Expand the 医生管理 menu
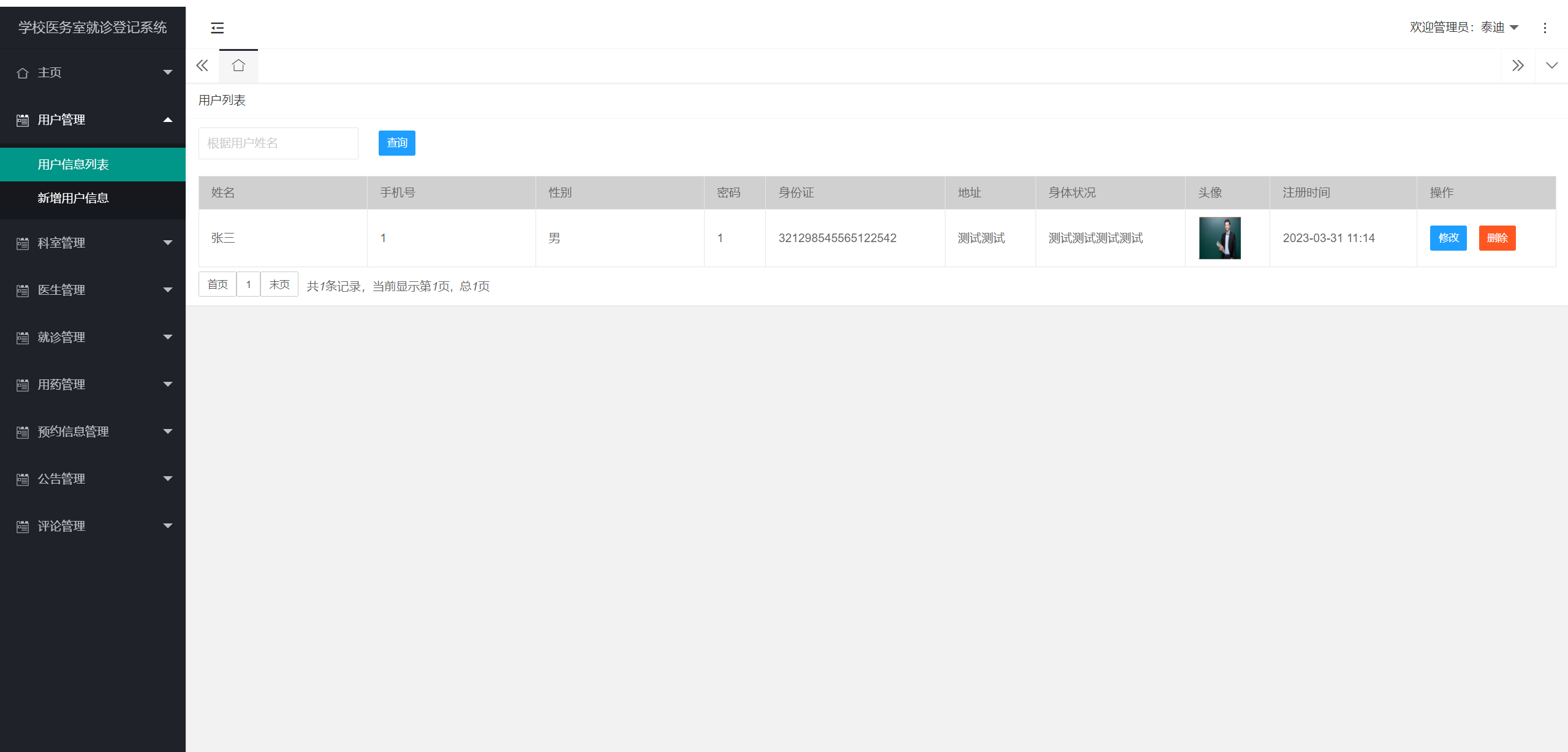 click(x=92, y=290)
